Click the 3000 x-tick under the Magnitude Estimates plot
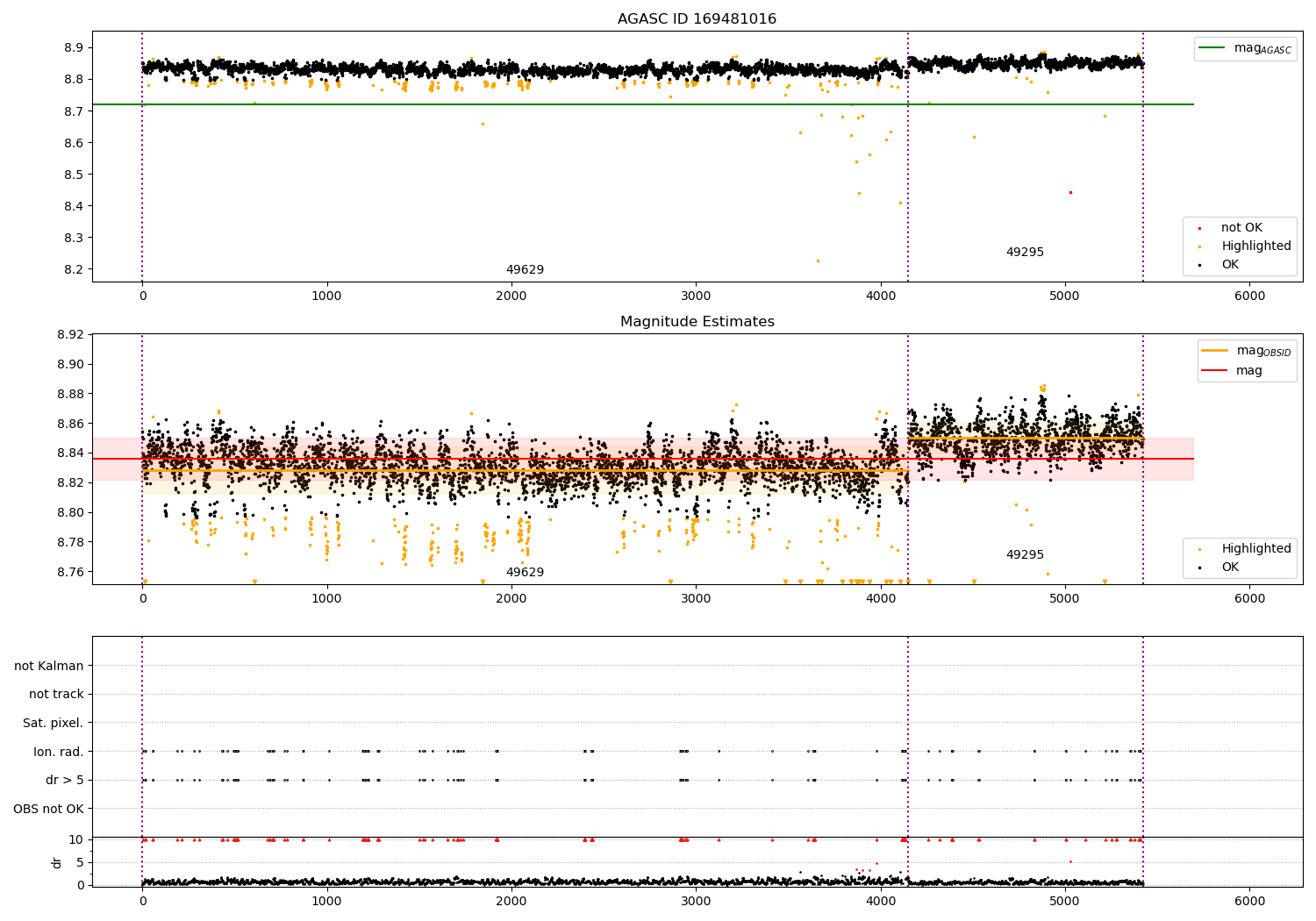 tap(696, 599)
